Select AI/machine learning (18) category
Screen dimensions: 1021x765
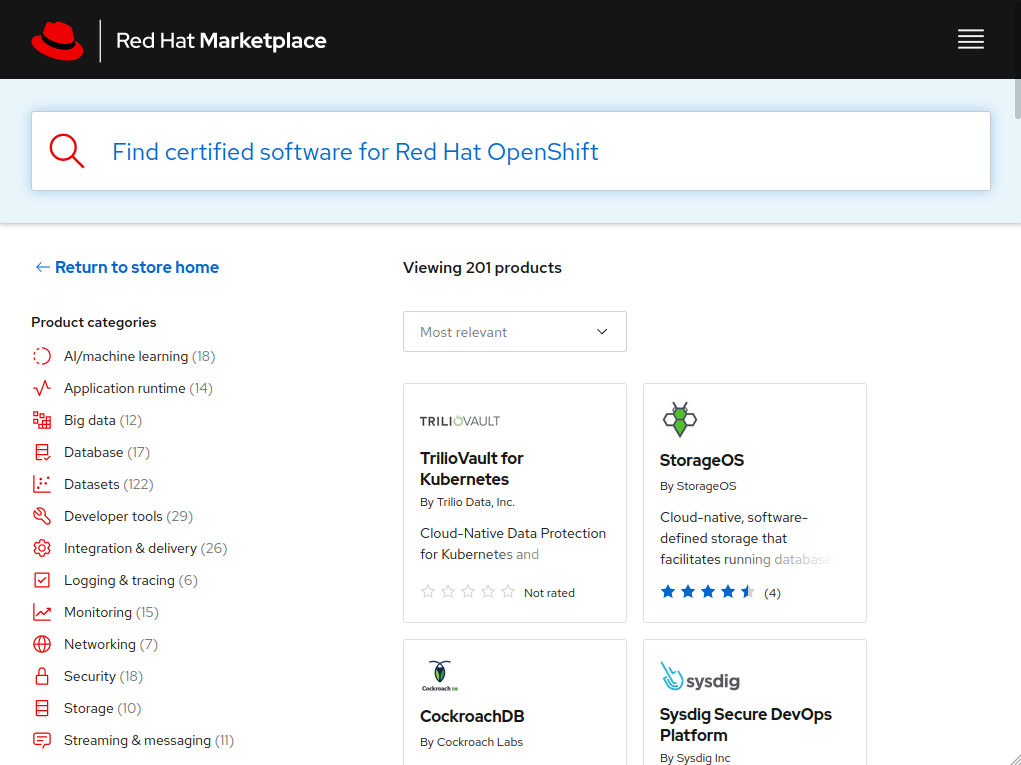pos(139,356)
